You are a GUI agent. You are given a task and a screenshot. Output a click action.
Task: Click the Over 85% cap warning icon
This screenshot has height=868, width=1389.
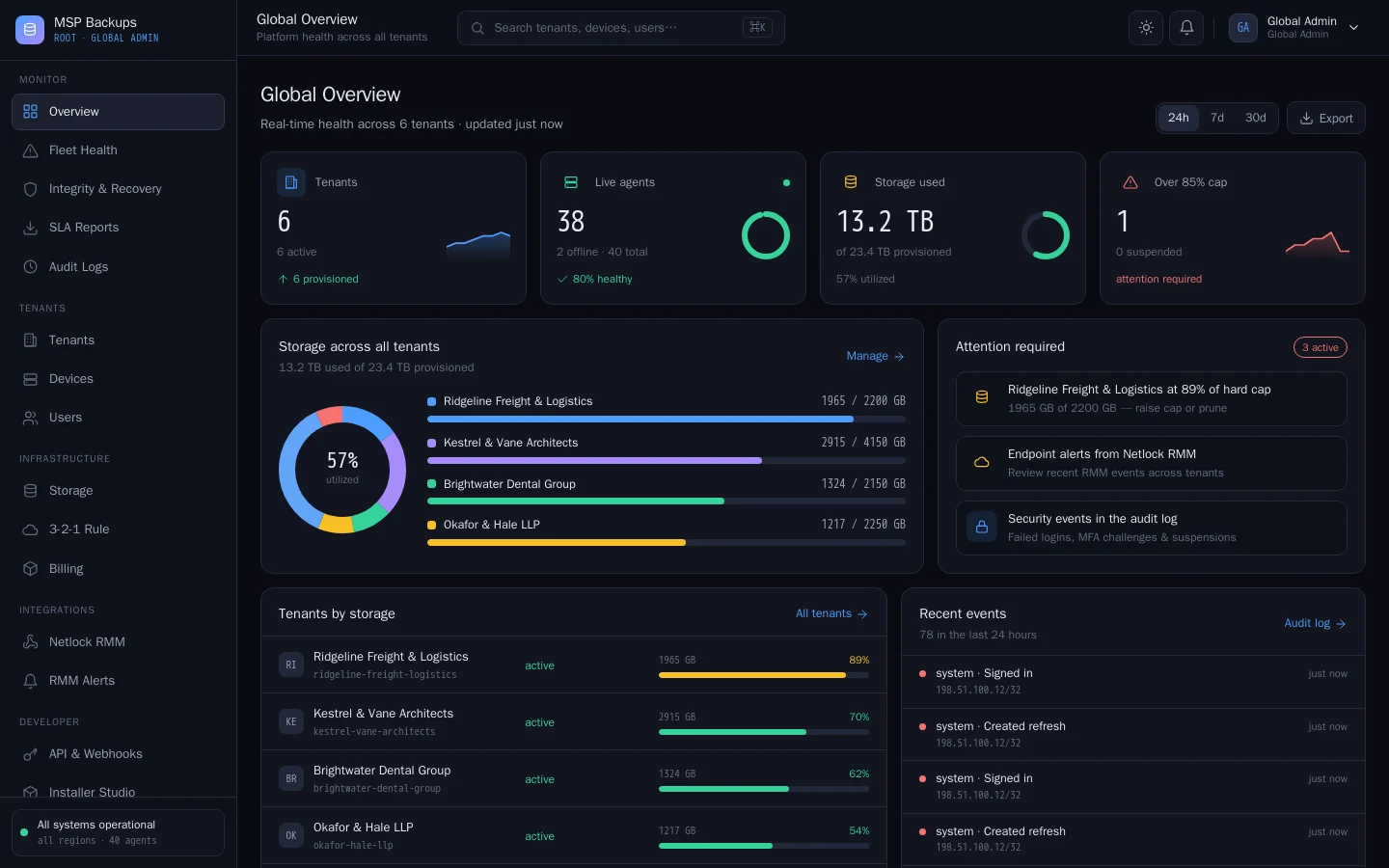[x=1130, y=181]
